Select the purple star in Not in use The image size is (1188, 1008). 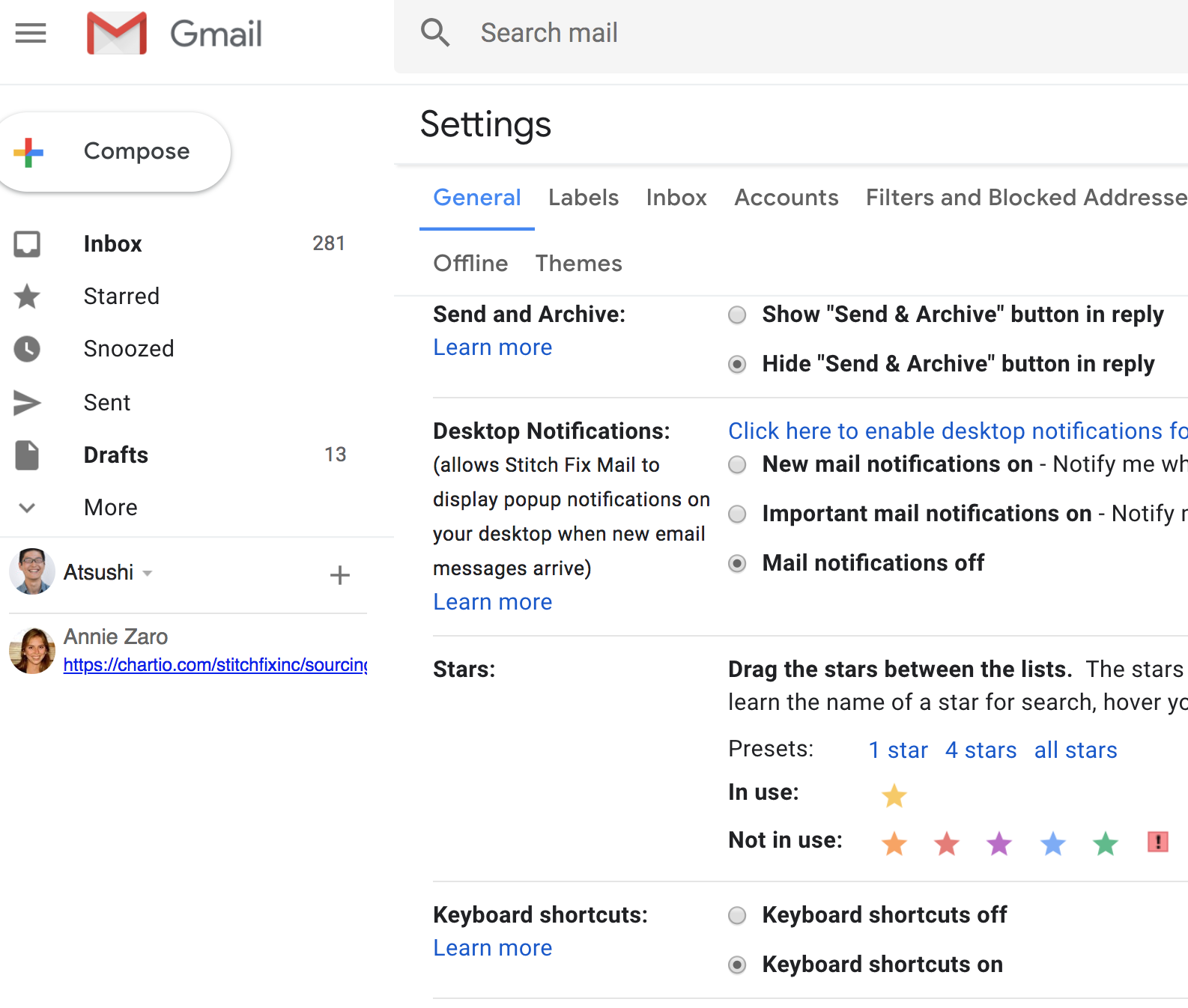point(999,843)
